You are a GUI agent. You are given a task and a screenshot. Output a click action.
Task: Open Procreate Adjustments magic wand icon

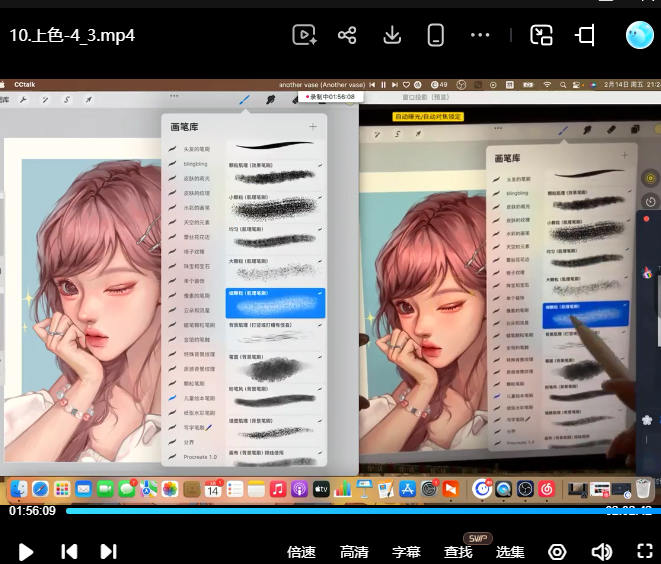coord(45,100)
